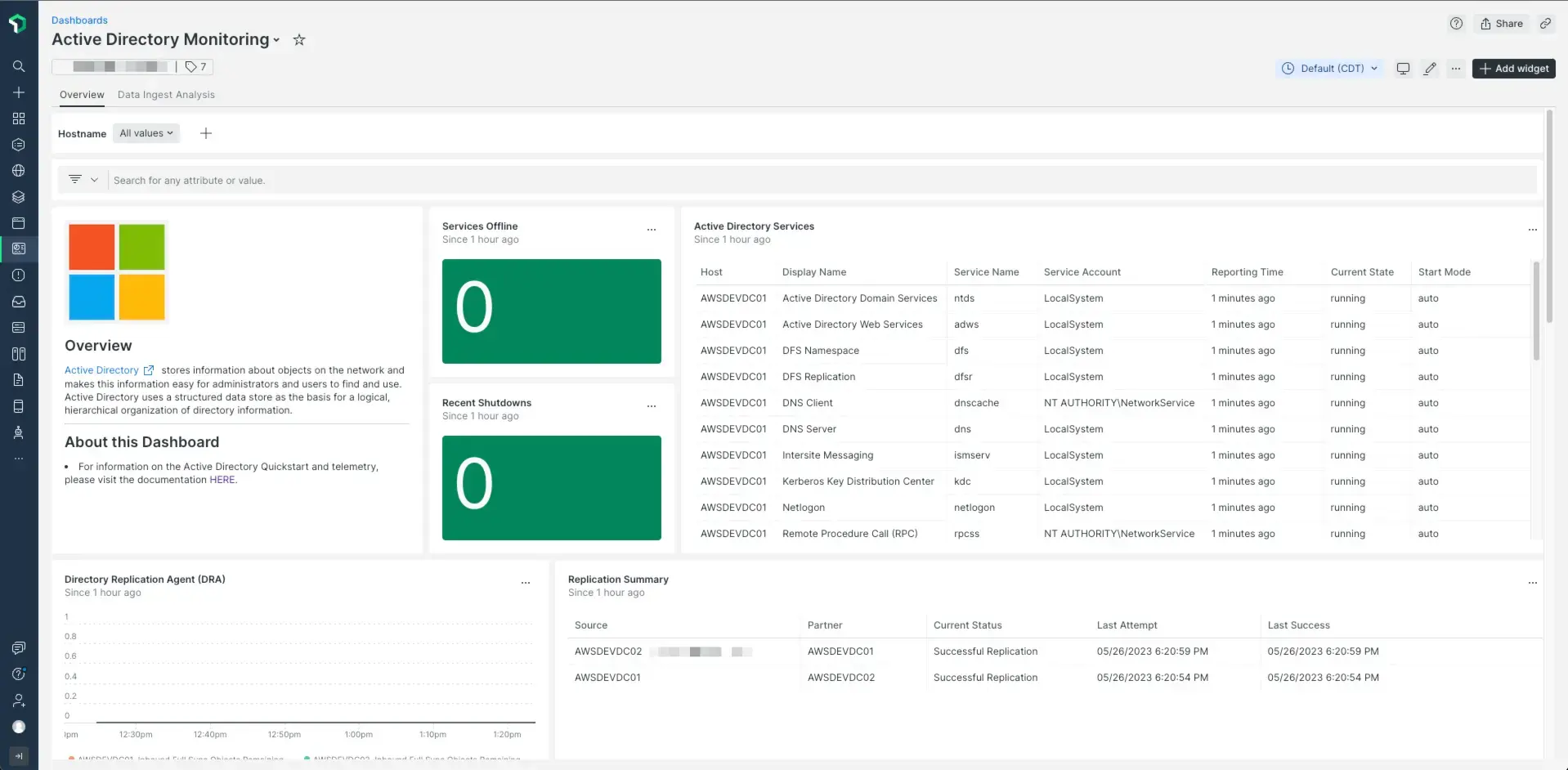Click the pencil edit dashboard icon
The image size is (1568, 770).
point(1429,69)
